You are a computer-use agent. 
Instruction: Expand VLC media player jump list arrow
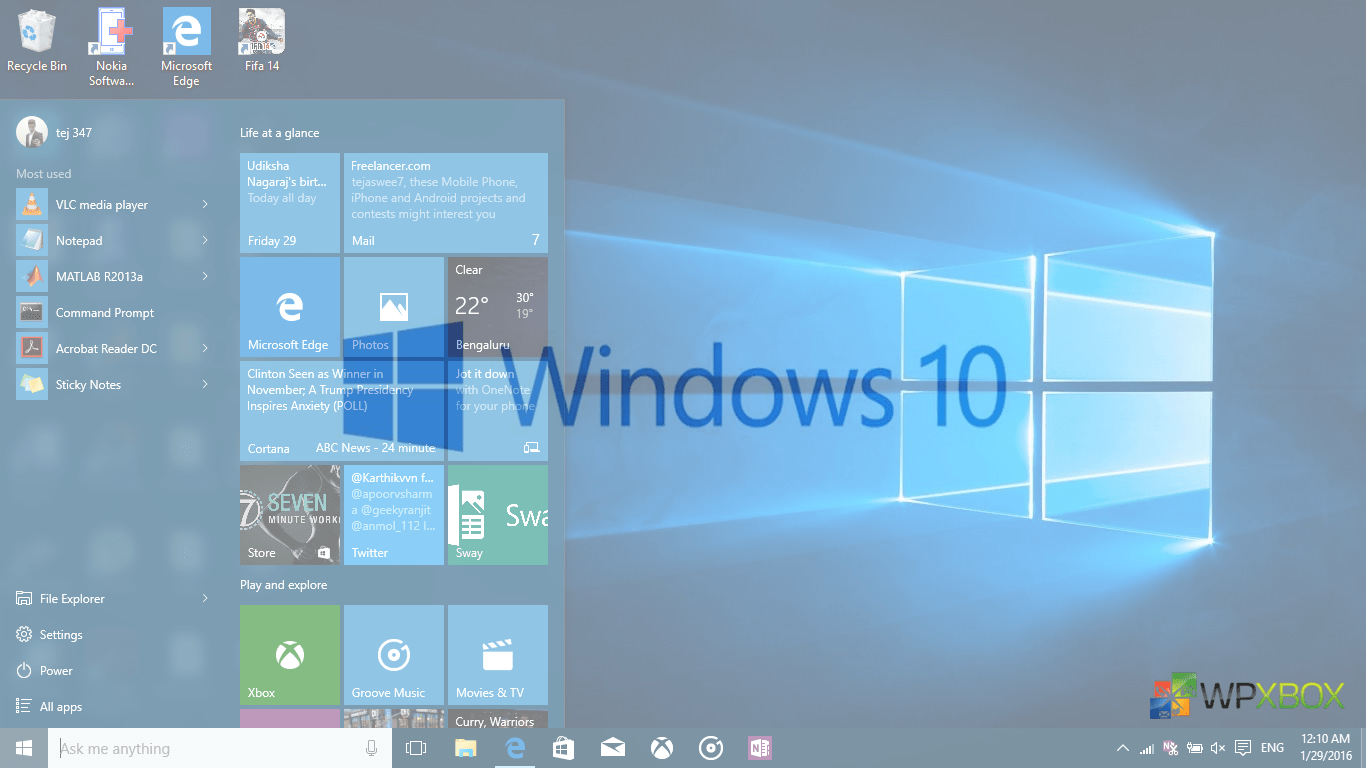[x=205, y=205]
